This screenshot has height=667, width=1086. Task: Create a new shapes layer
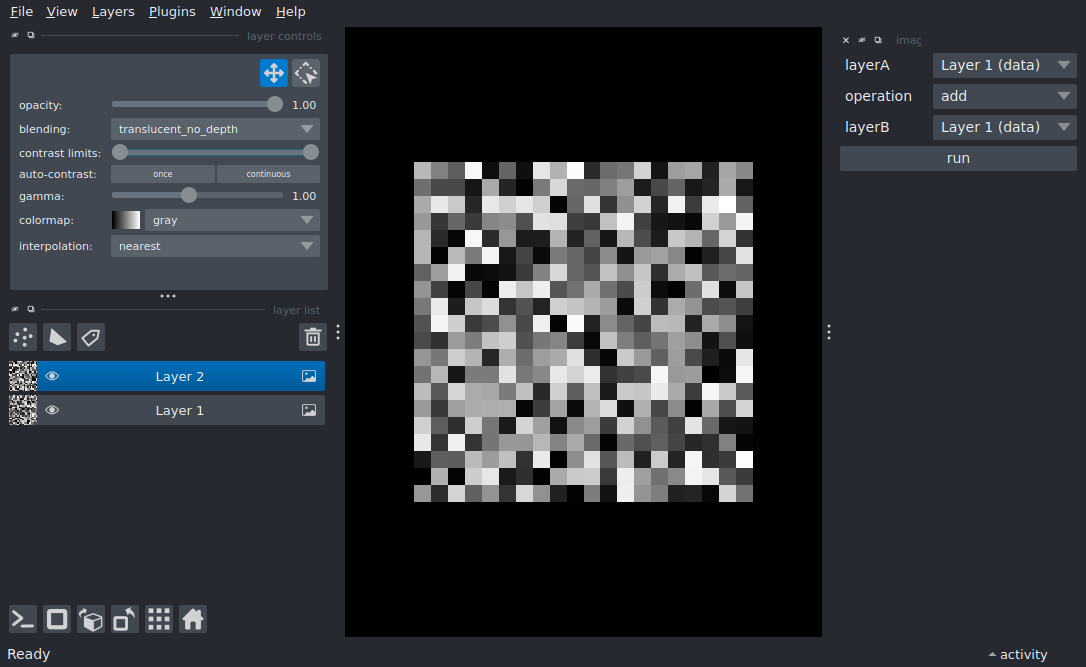[57, 337]
